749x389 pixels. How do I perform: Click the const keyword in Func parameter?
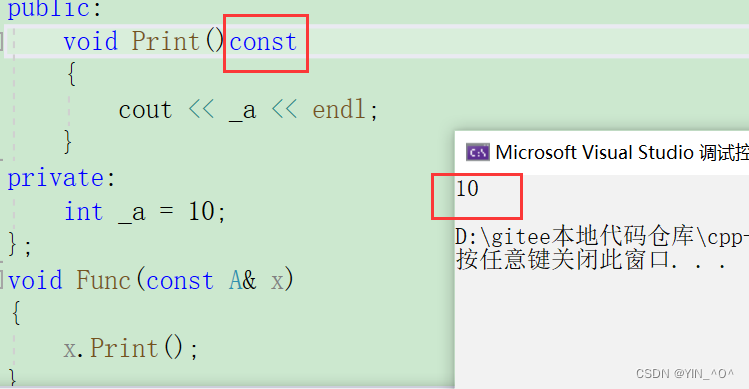click(180, 281)
